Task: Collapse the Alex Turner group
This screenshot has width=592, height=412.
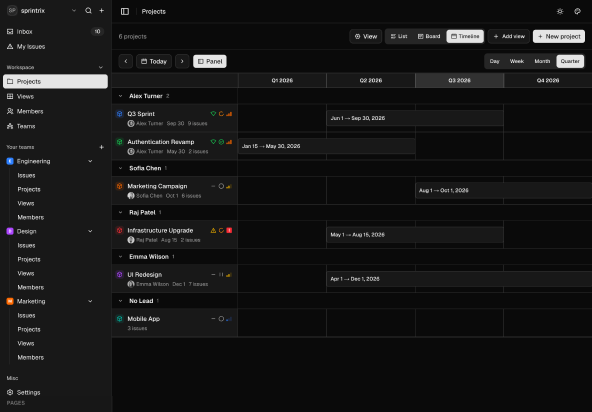Action: (x=120, y=96)
